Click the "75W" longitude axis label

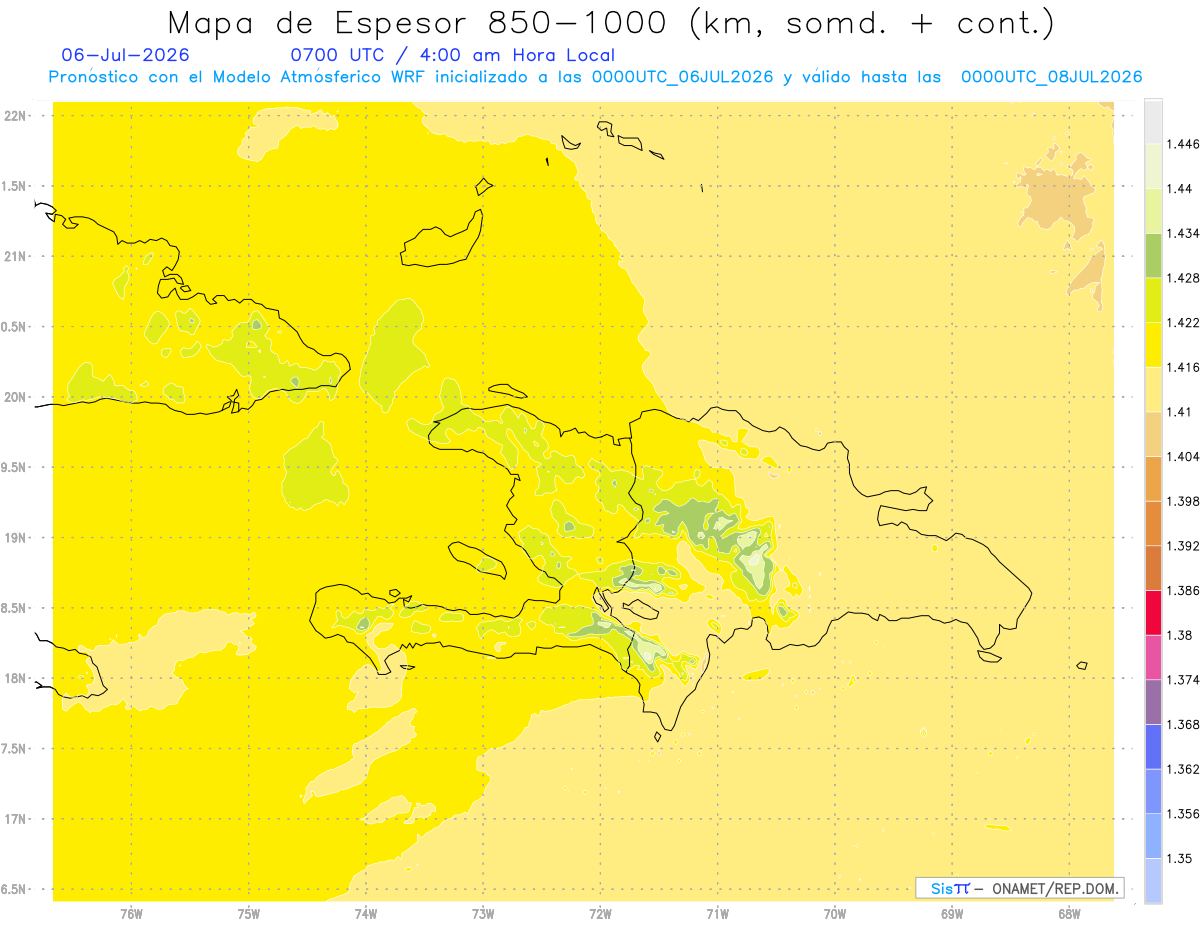(249, 914)
